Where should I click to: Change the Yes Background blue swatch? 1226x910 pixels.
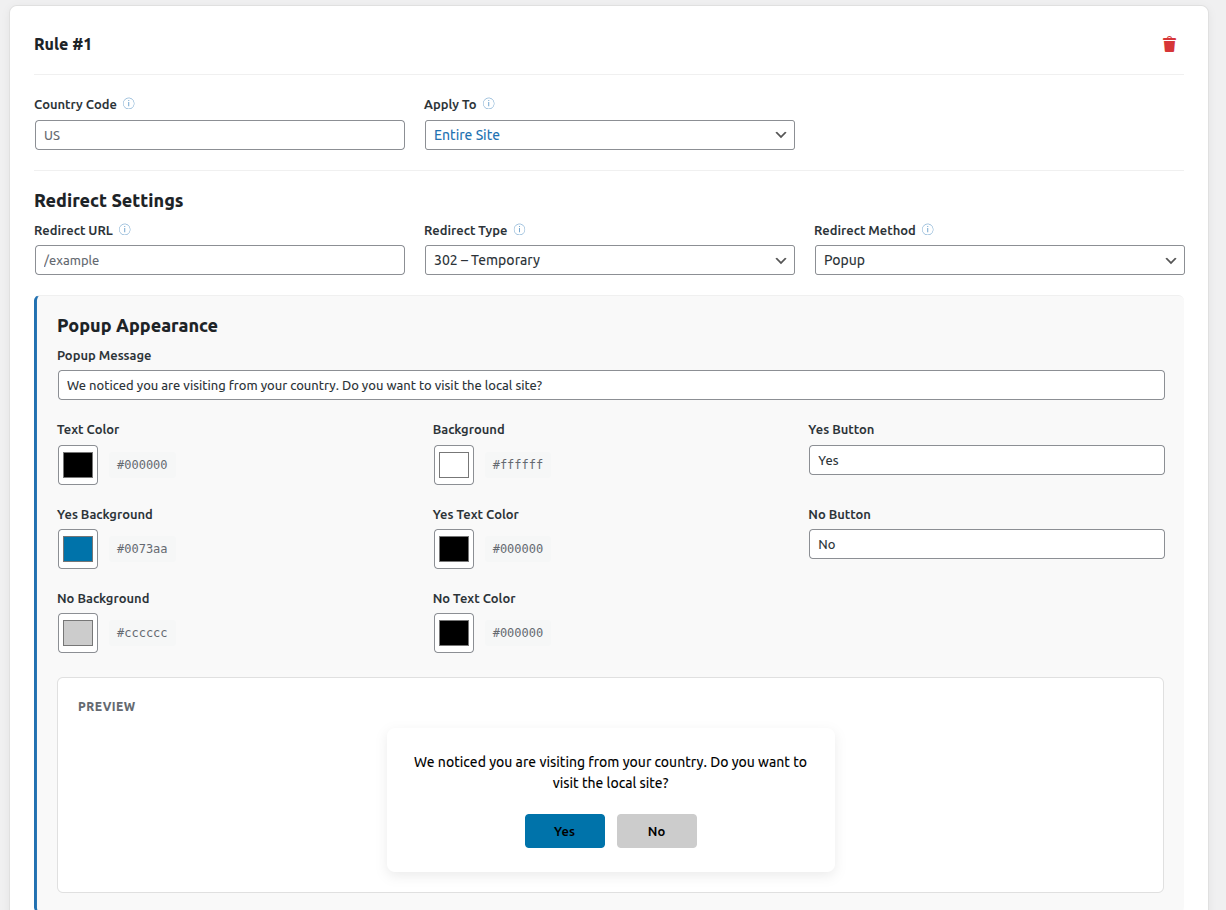click(x=78, y=549)
